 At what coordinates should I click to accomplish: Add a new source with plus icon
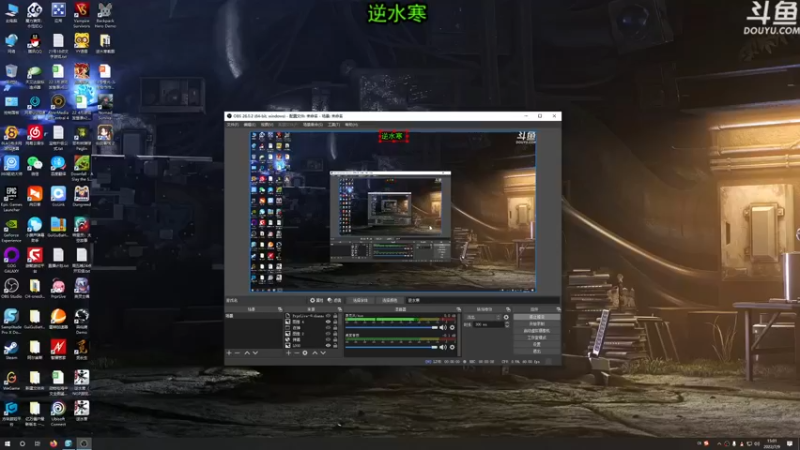(288, 353)
